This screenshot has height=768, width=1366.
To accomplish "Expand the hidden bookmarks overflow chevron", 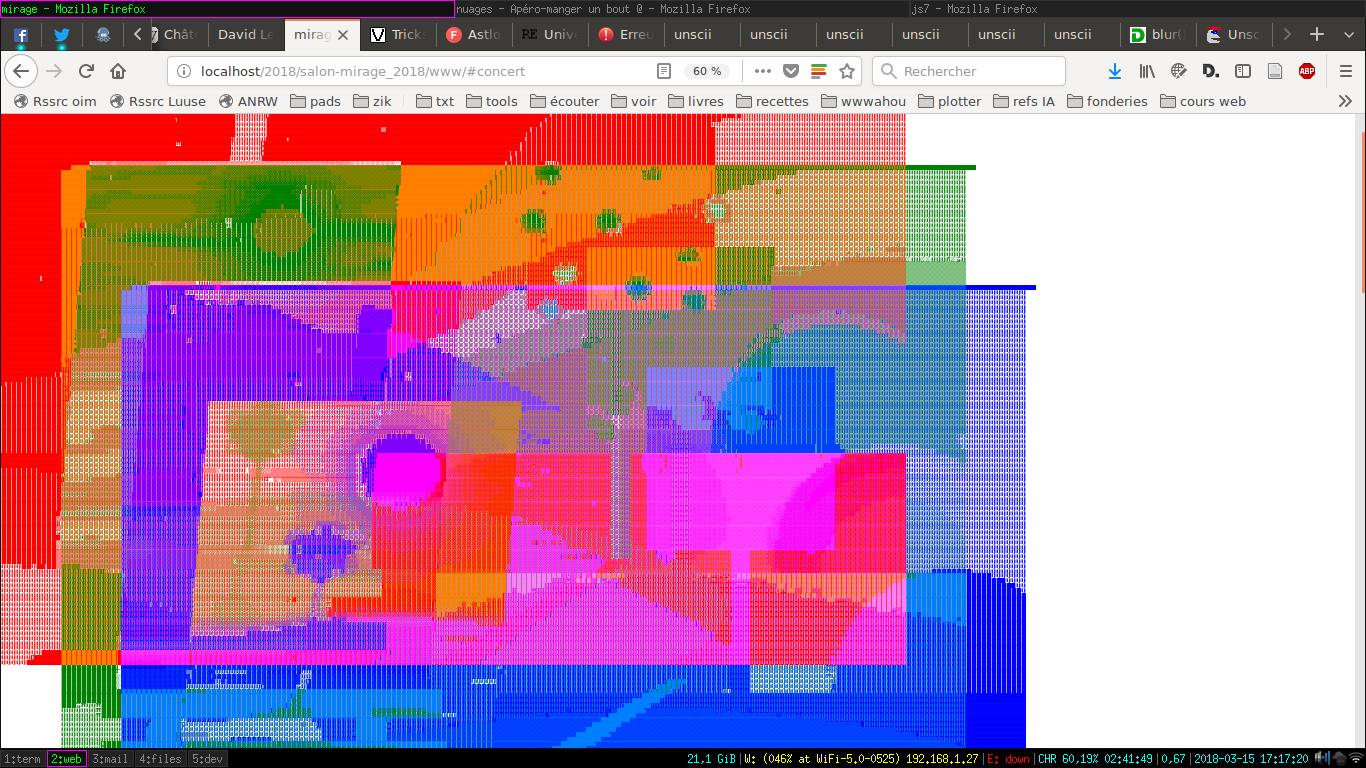I will pos(1345,101).
